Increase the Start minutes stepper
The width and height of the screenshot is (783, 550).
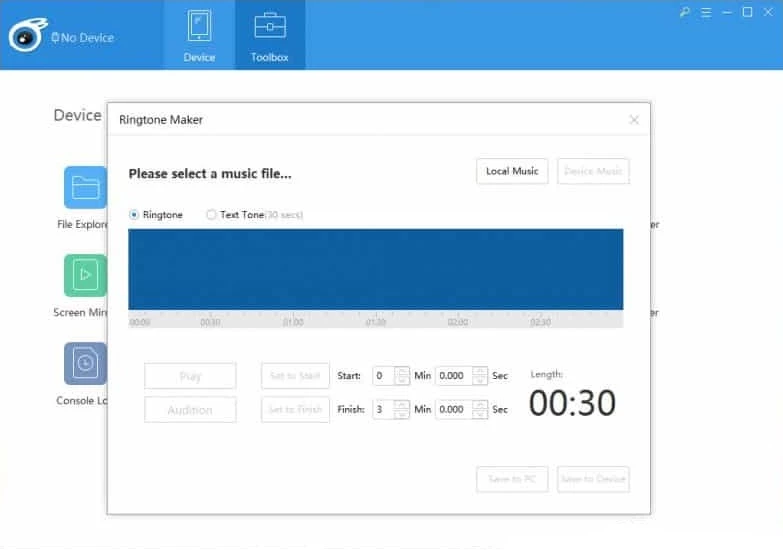click(x=402, y=371)
